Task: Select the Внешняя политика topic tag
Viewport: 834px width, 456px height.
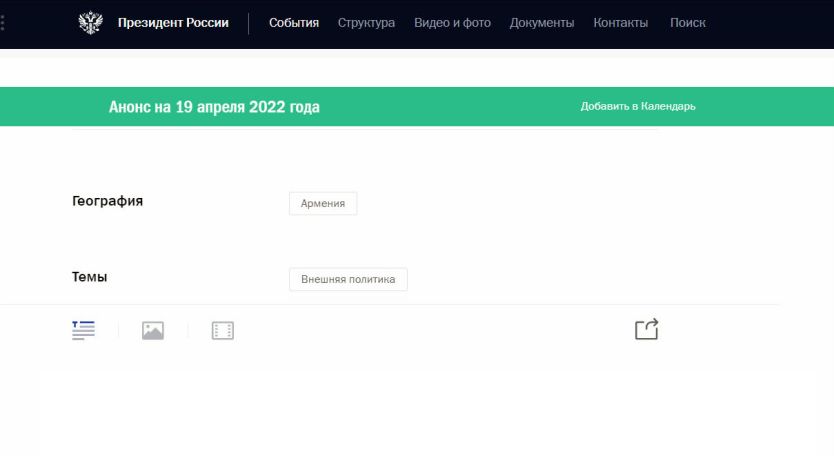Action: point(348,279)
